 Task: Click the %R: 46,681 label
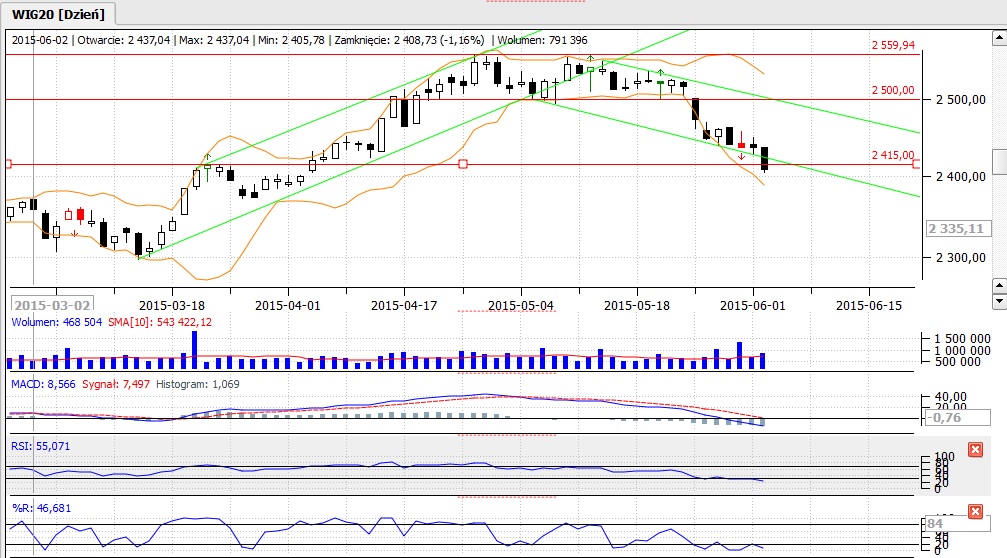tap(41, 508)
